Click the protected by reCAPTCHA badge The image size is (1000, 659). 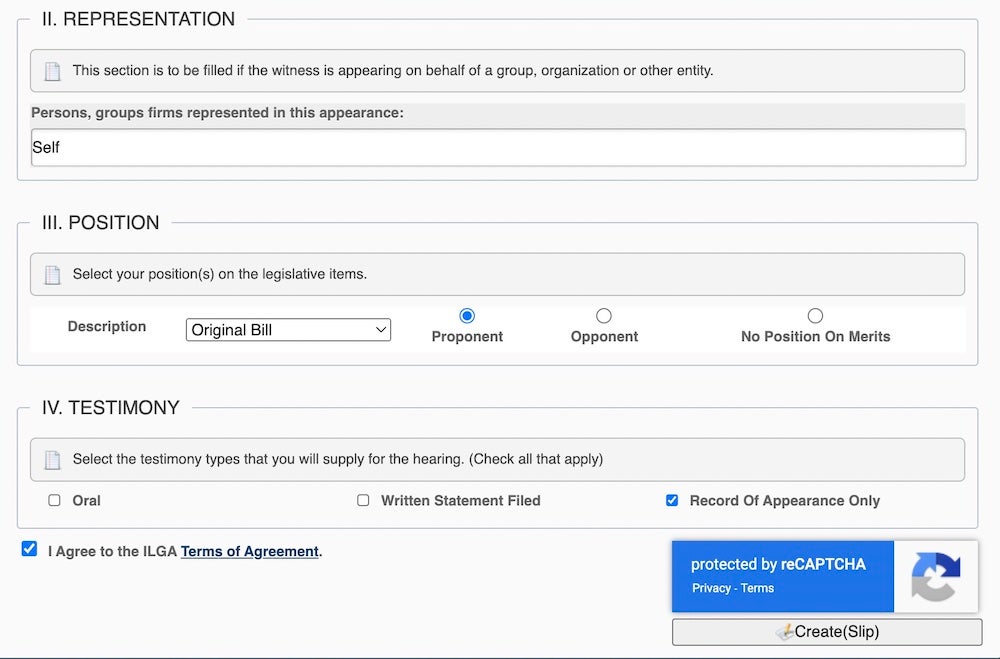(782, 564)
